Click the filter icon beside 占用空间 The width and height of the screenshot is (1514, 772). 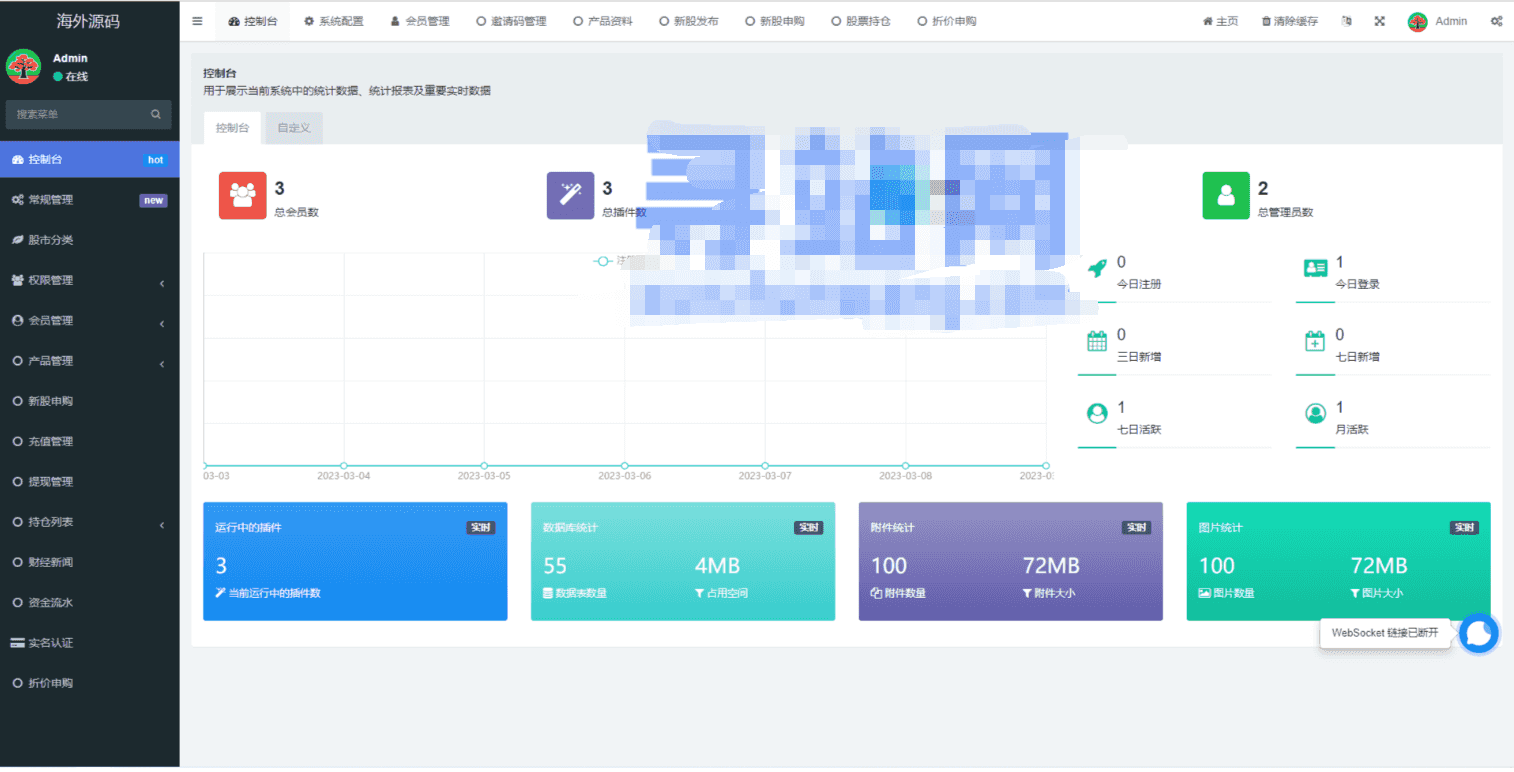point(699,593)
